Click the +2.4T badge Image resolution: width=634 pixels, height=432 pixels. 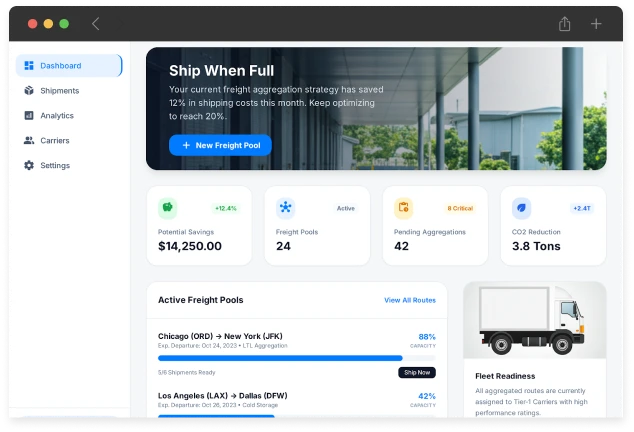582,208
